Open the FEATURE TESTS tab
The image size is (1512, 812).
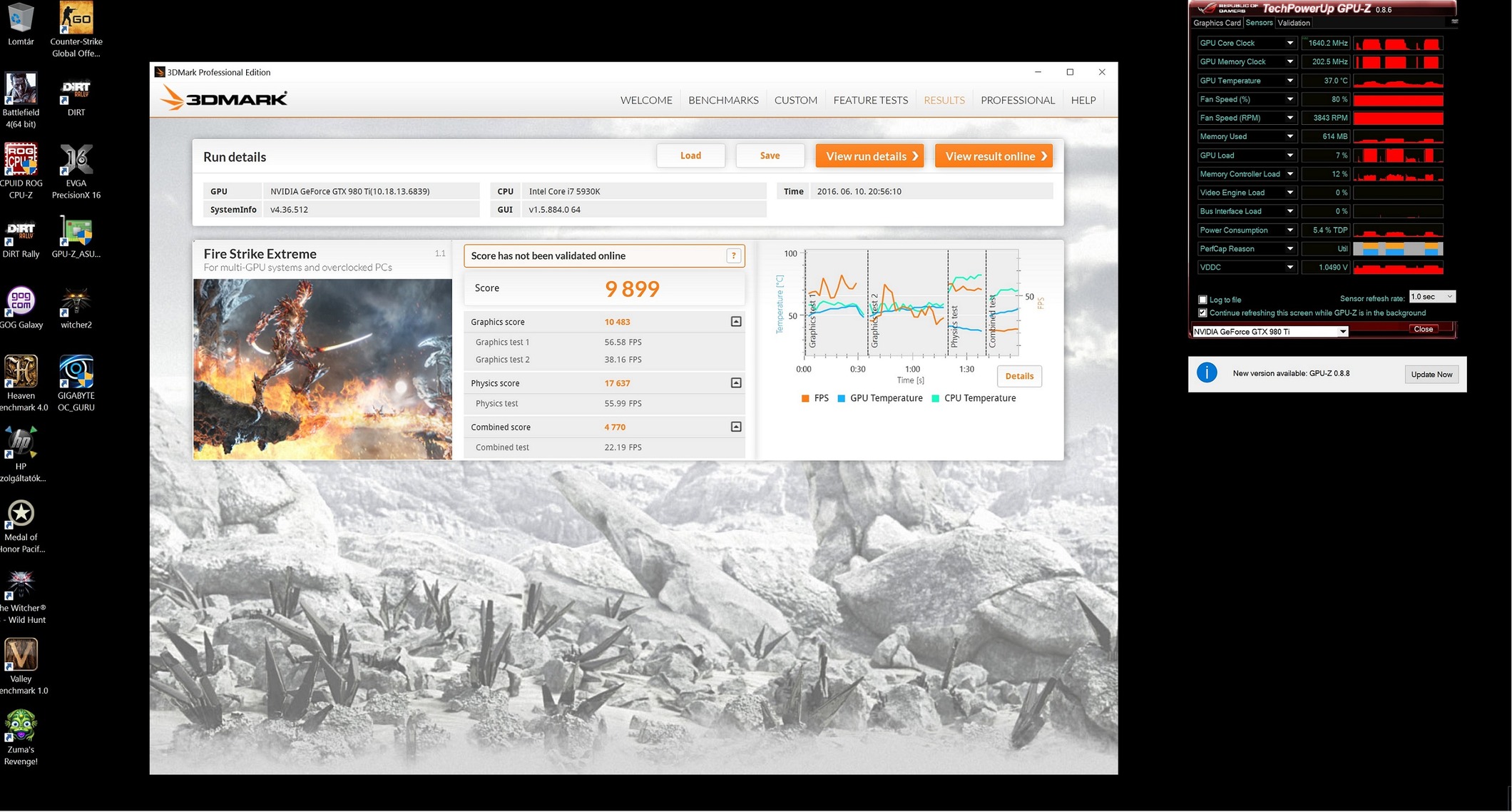[870, 100]
